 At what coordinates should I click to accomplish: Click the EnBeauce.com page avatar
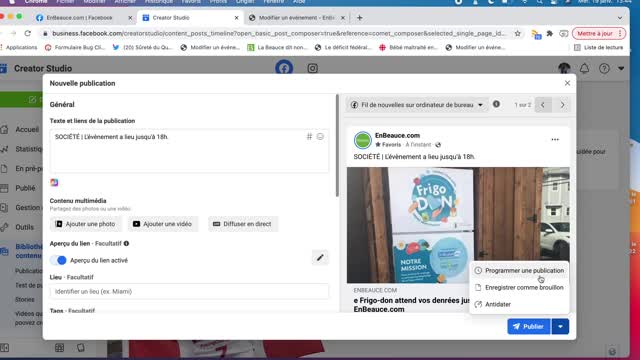pos(362,140)
